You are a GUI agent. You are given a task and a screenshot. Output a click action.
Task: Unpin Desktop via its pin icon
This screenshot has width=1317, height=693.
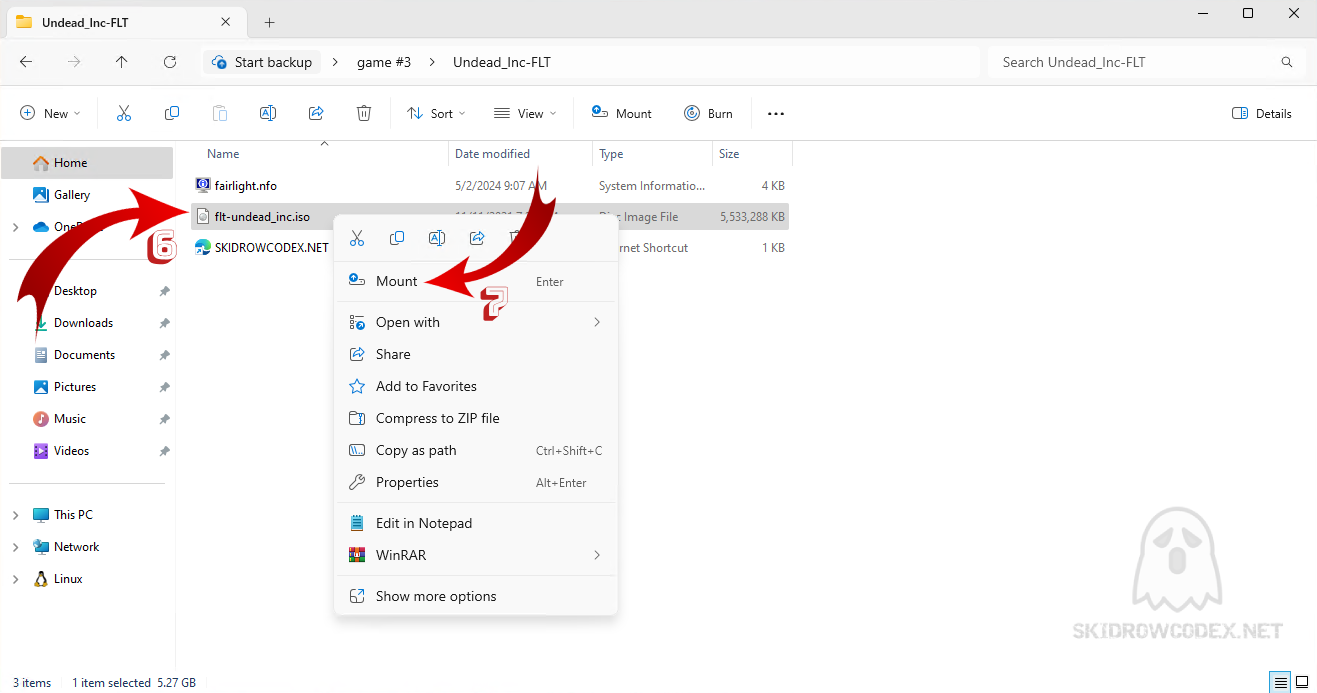click(164, 291)
